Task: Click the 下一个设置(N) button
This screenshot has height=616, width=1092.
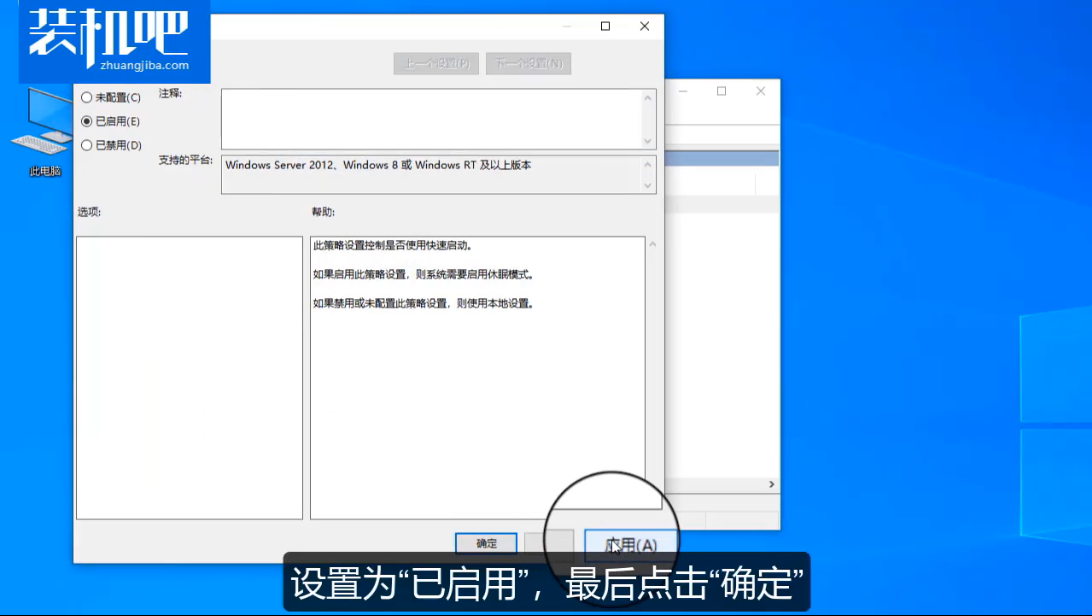Action: (x=528, y=63)
